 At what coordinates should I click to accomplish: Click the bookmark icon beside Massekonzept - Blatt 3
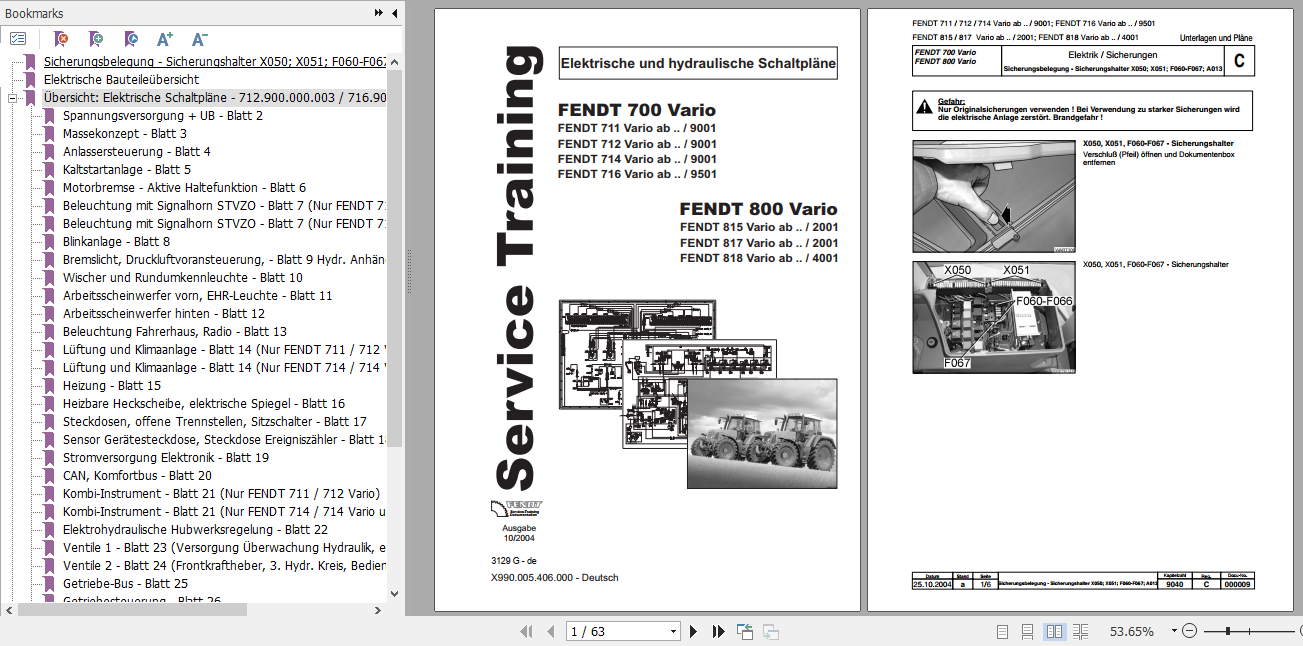click(x=50, y=134)
